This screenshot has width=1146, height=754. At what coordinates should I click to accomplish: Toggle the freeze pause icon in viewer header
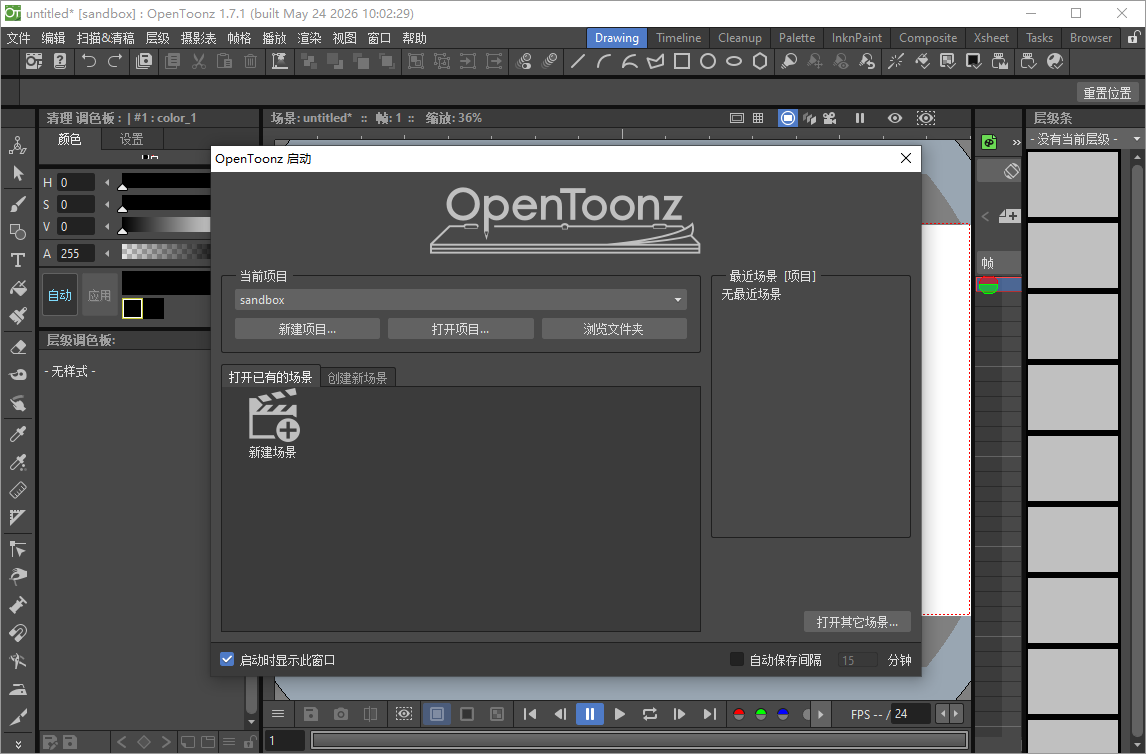[860, 118]
